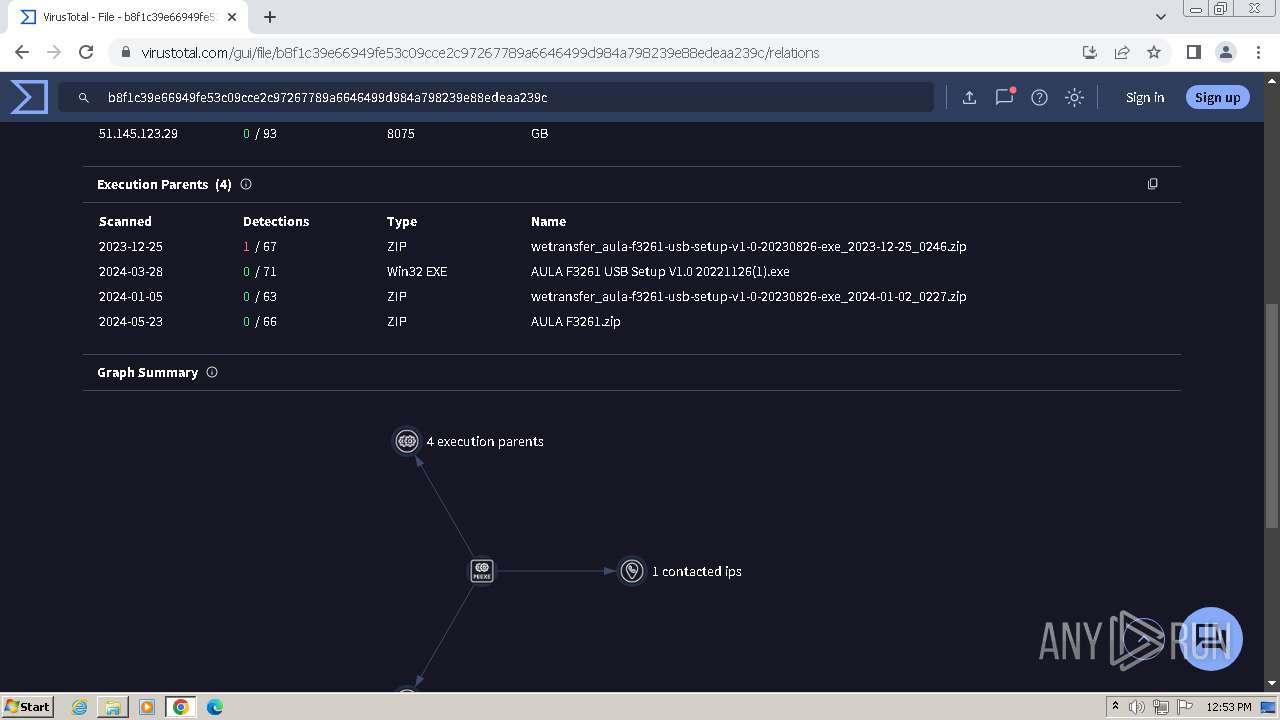Image resolution: width=1280 pixels, height=720 pixels.
Task: Go back in browser history
Action: pos(22,52)
